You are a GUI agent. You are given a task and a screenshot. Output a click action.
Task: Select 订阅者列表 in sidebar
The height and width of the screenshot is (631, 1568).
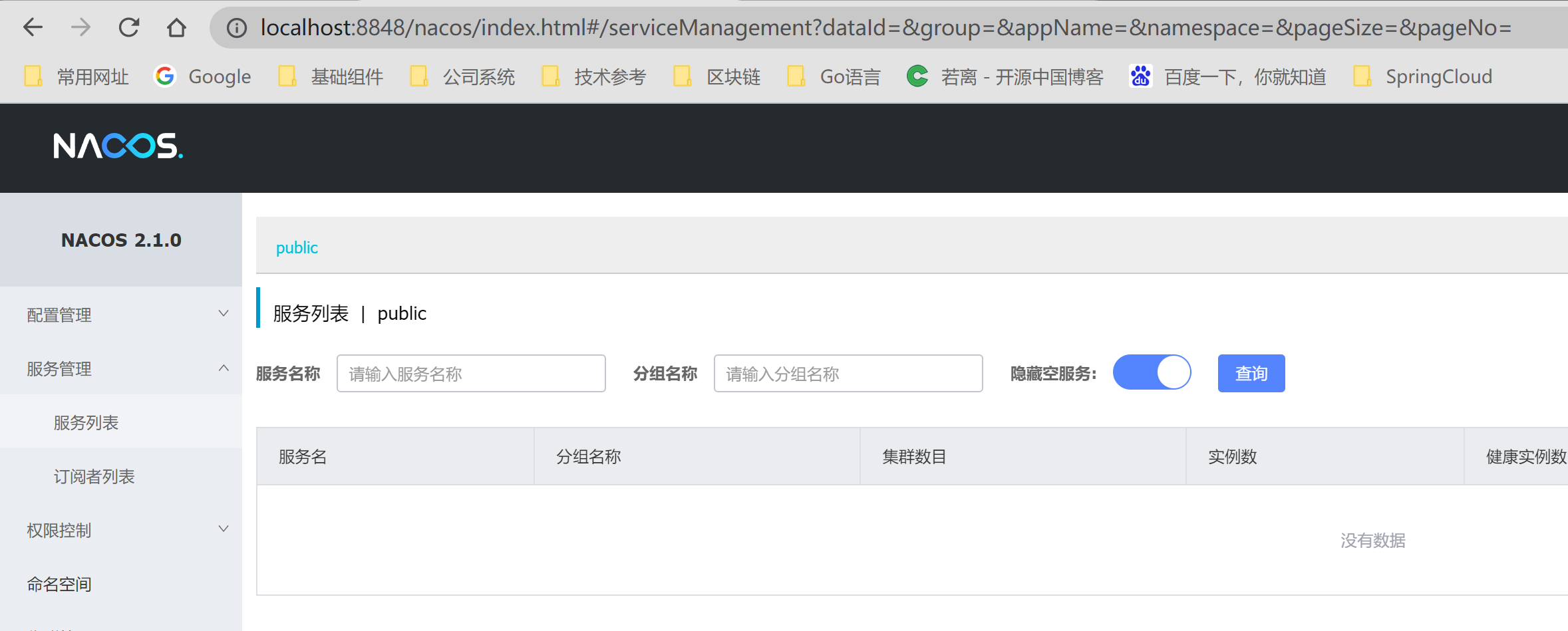coord(121,475)
